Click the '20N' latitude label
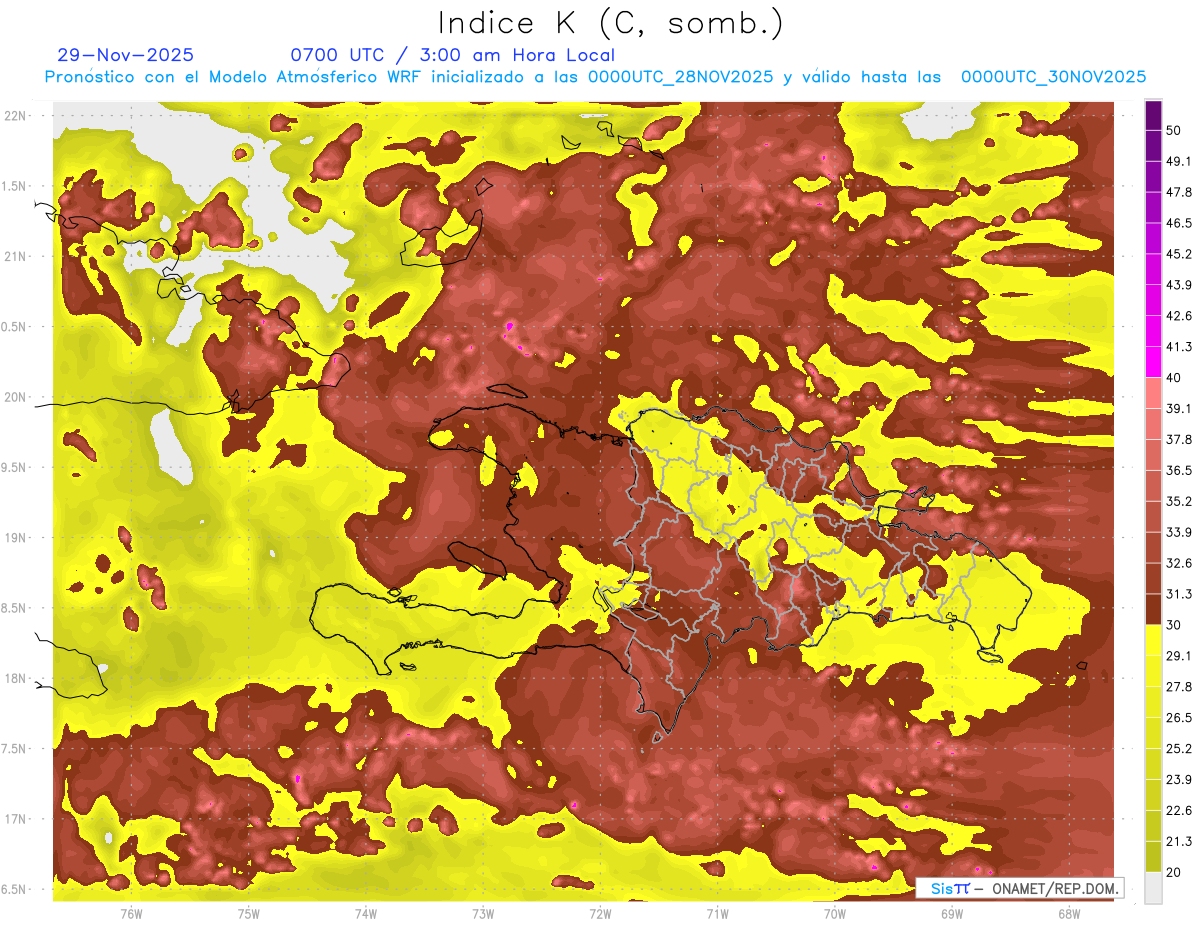1200x927 pixels. coord(15,398)
